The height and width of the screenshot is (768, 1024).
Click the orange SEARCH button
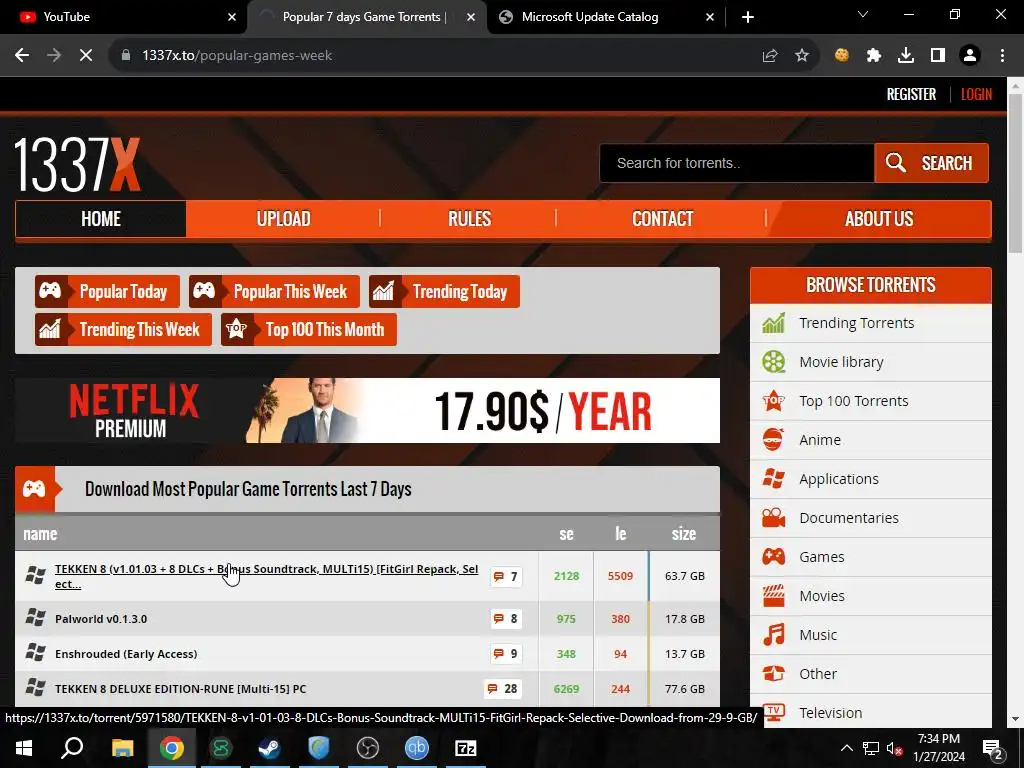click(x=931, y=163)
